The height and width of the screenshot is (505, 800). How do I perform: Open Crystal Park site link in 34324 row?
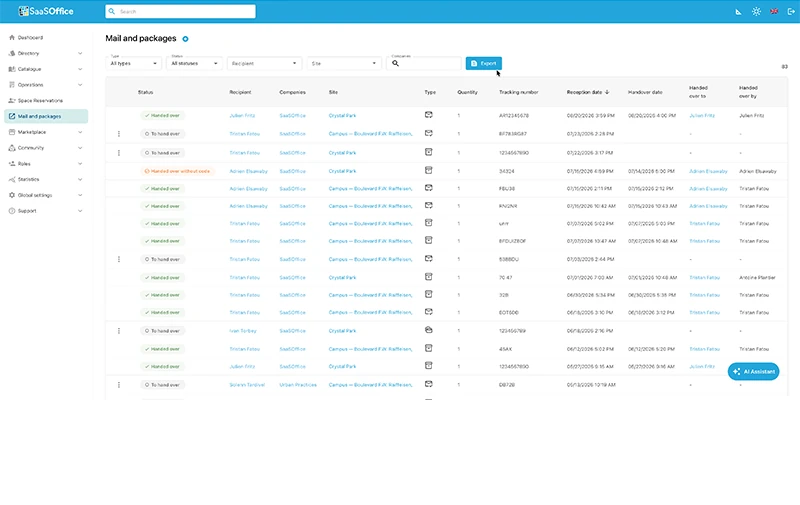(342, 171)
